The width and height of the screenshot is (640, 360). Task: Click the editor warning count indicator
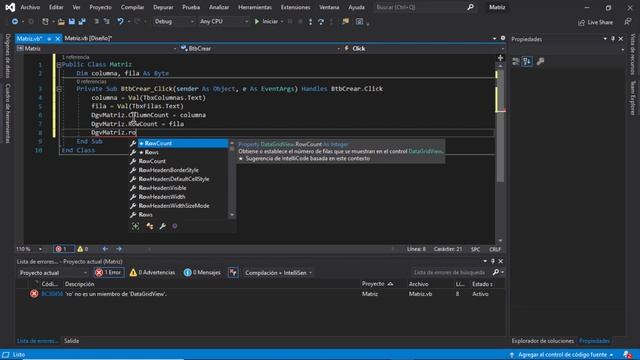83,249
